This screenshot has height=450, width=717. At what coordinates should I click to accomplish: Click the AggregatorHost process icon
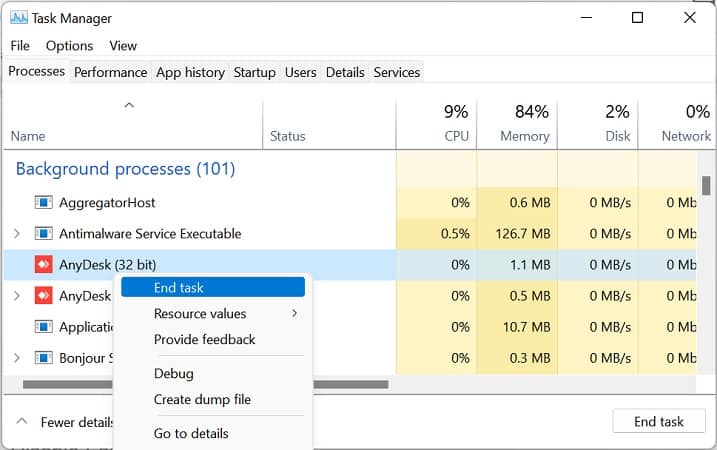tap(43, 202)
